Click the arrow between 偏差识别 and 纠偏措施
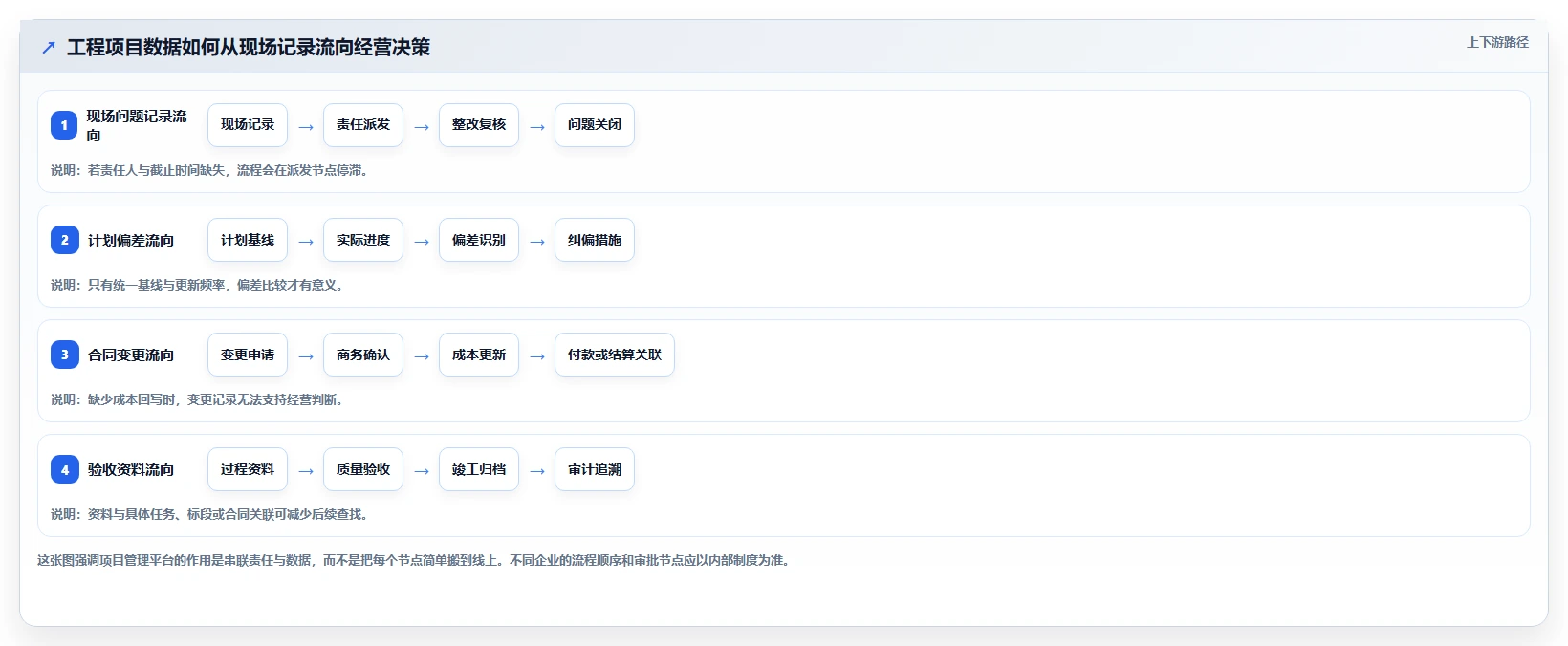This screenshot has width=1568, height=646. point(537,242)
